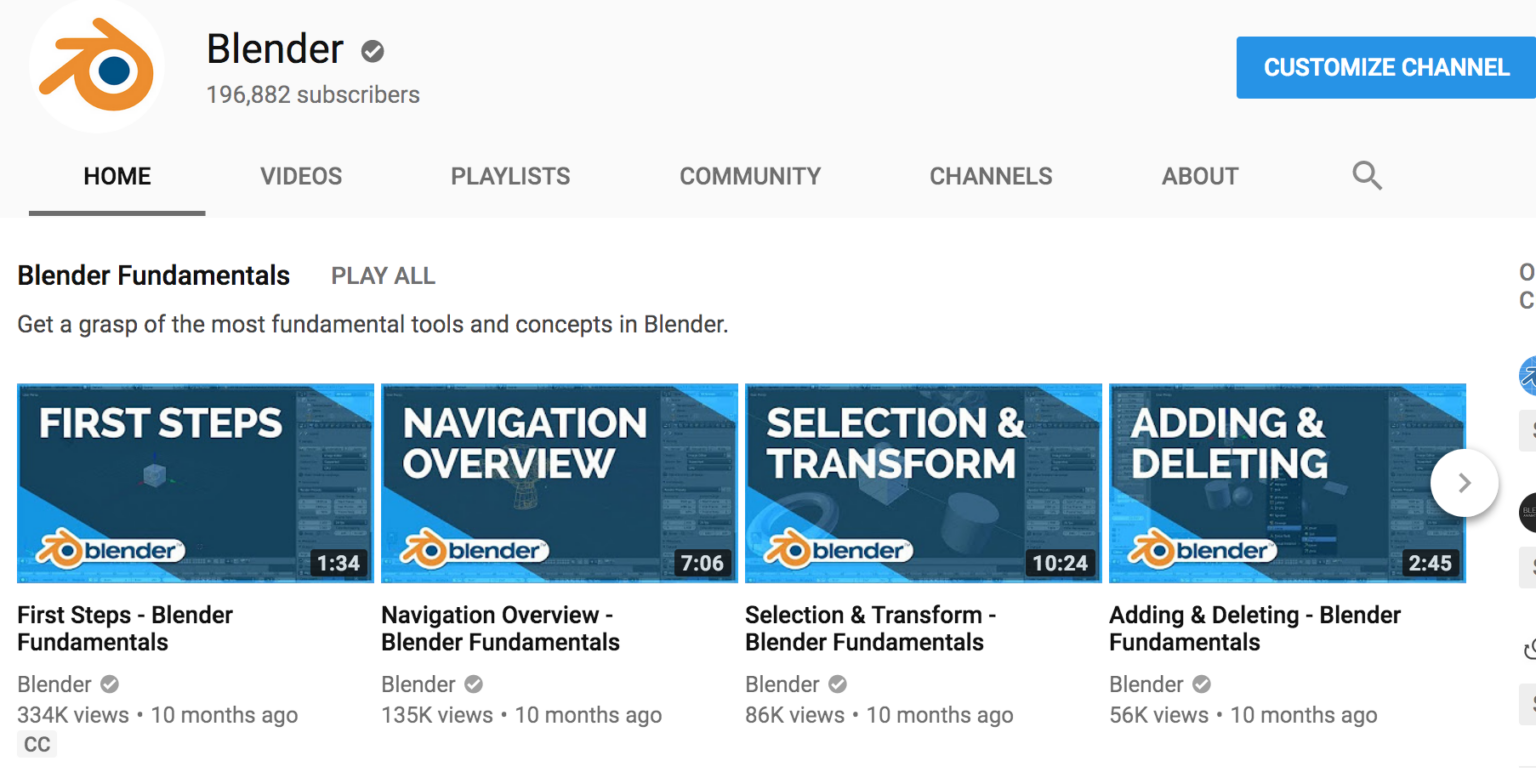Select the Channels tab
Screen dimensions: 1536x772
coord(991,176)
